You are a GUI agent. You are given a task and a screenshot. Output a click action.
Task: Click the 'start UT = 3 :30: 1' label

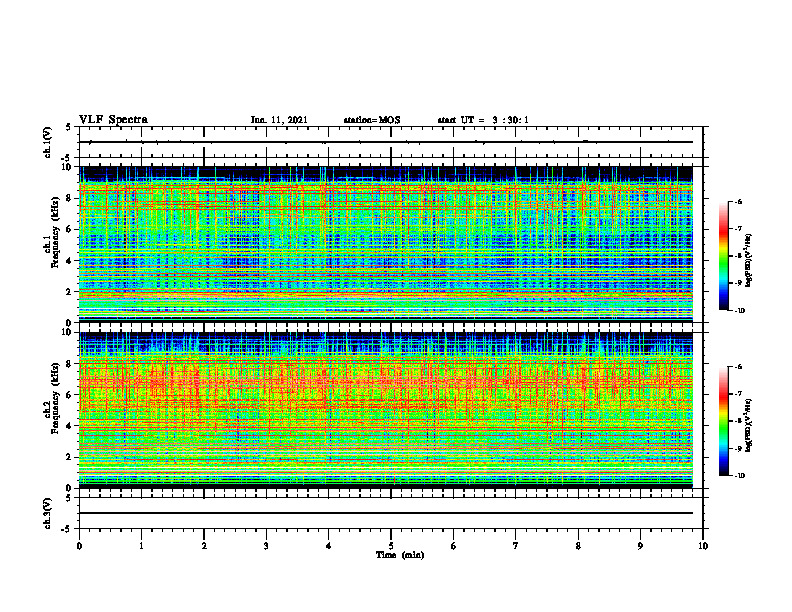[483, 120]
